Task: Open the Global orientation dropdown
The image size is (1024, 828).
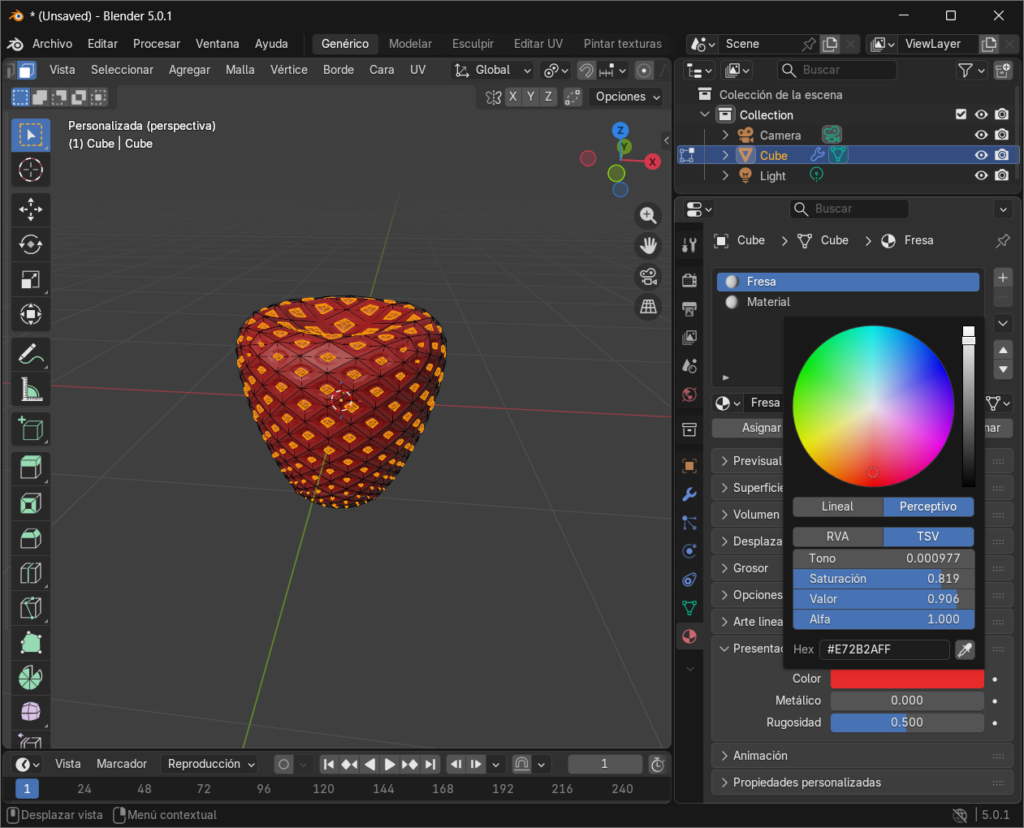Action: [x=492, y=70]
